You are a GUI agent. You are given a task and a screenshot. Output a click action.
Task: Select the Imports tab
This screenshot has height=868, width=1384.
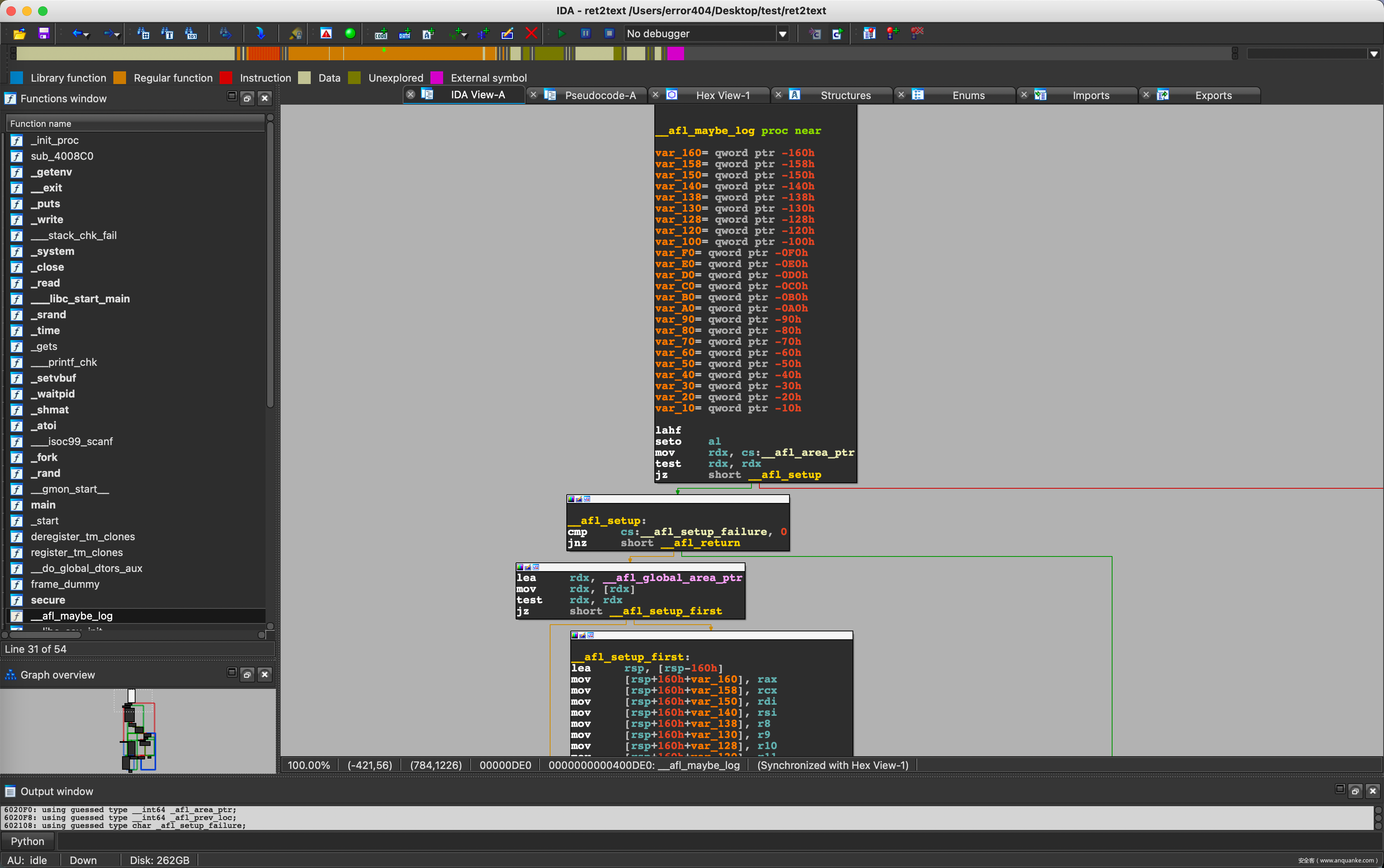click(1090, 95)
